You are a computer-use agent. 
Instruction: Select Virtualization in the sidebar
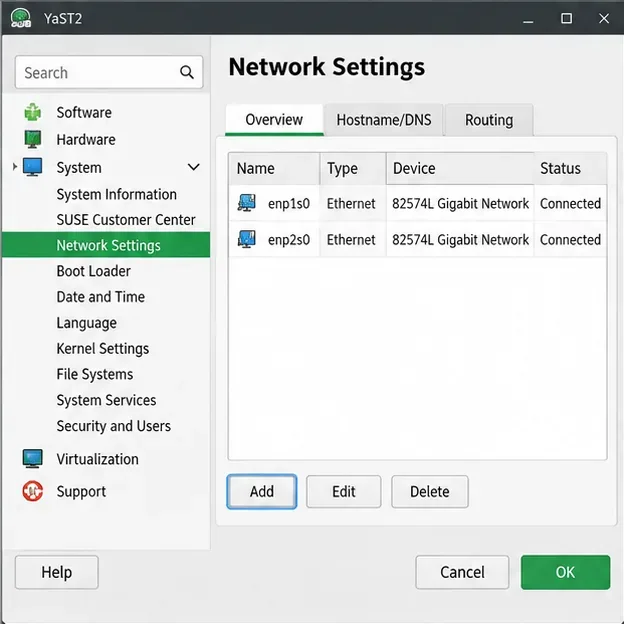pos(98,459)
